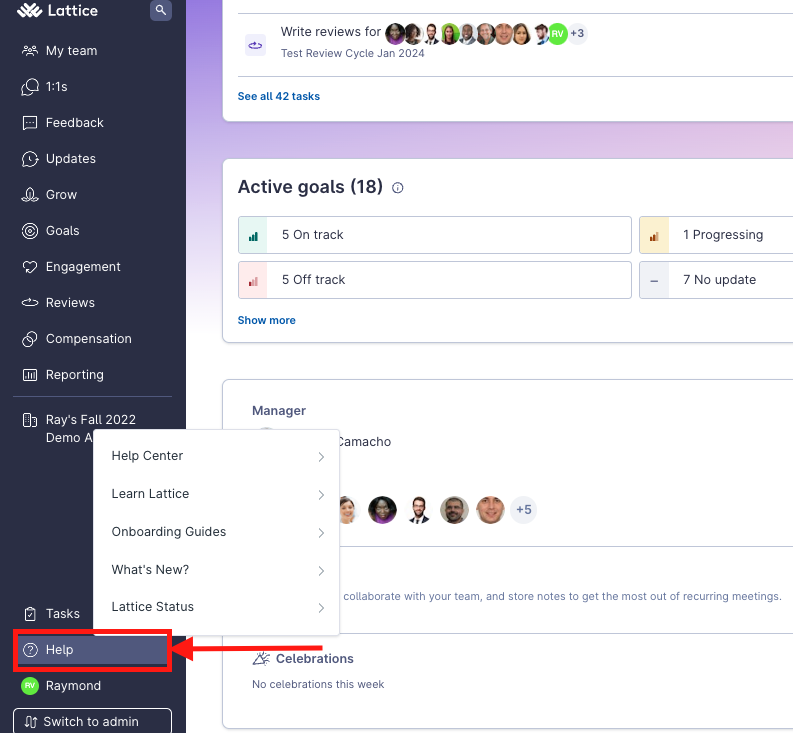Click the 1:1s chat bubble icon
793x733 pixels.
[x=30, y=87]
